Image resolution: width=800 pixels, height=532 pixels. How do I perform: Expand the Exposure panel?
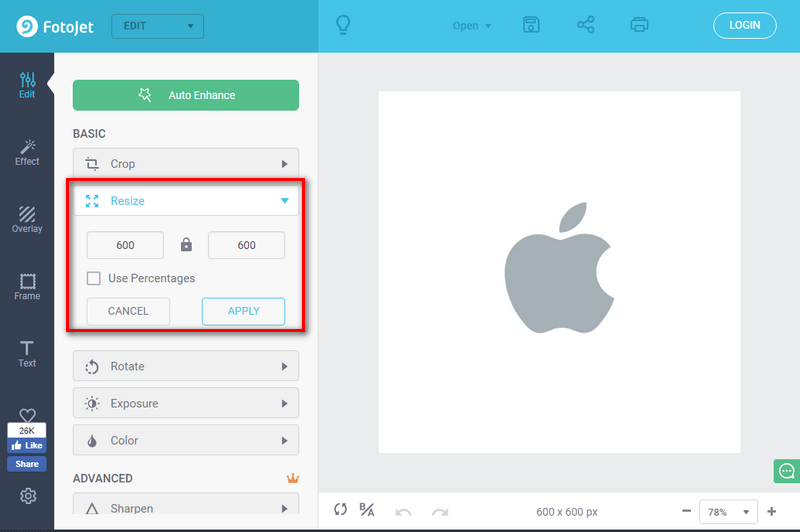(x=186, y=403)
